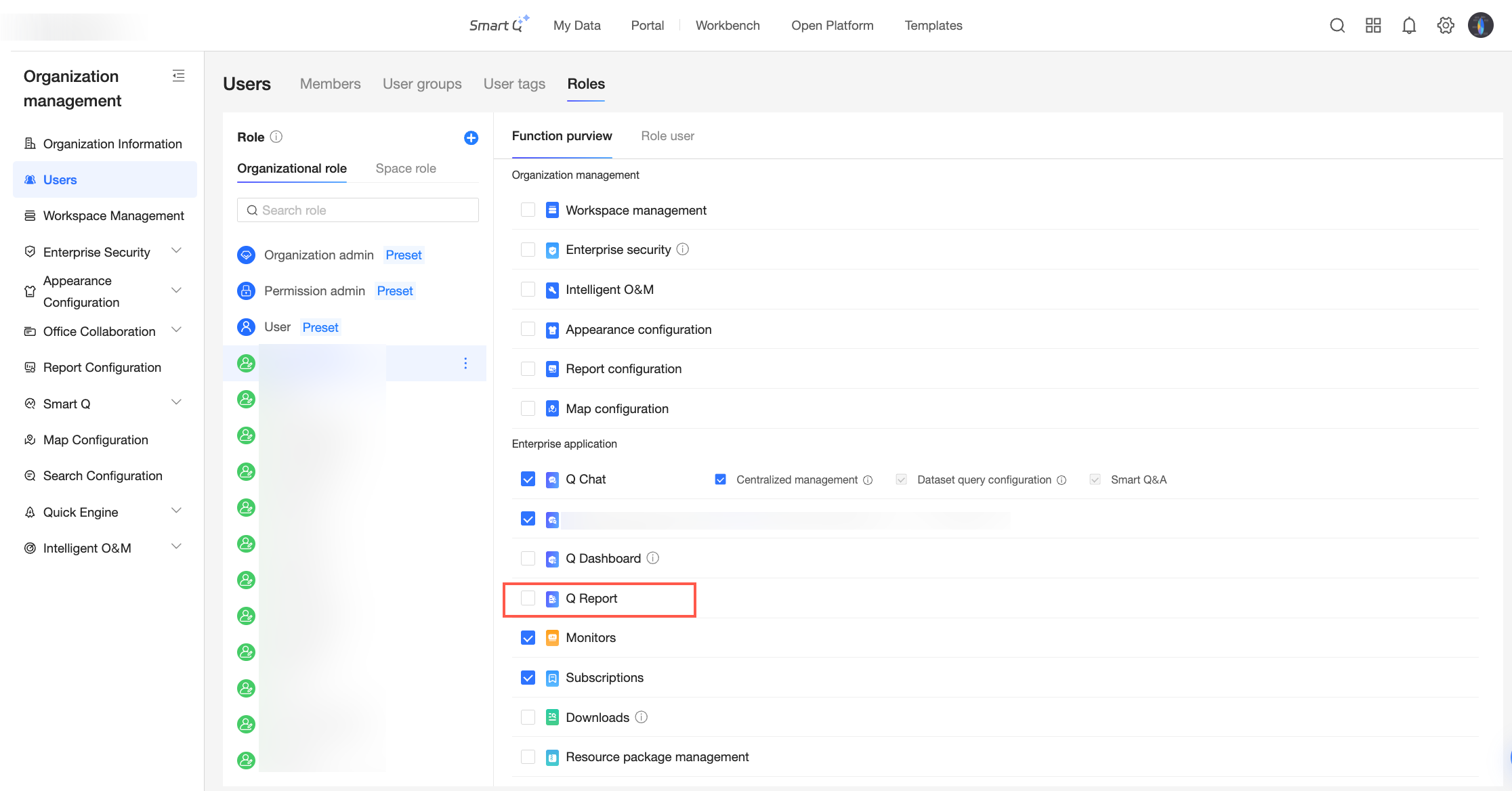Open the settings gear icon

click(x=1446, y=26)
